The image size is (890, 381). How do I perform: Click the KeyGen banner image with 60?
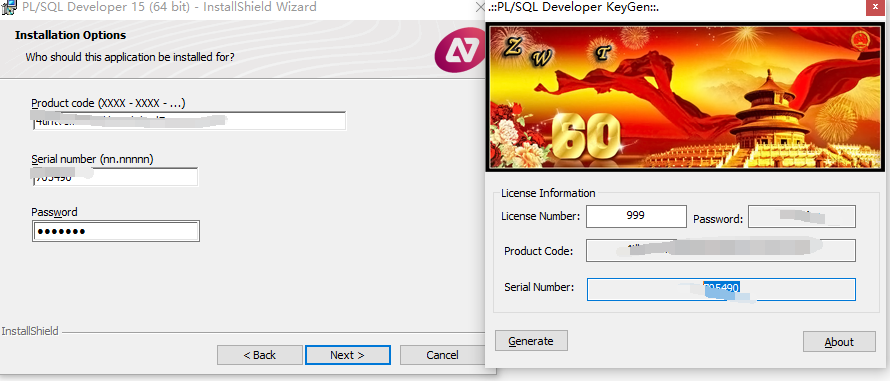(685, 97)
